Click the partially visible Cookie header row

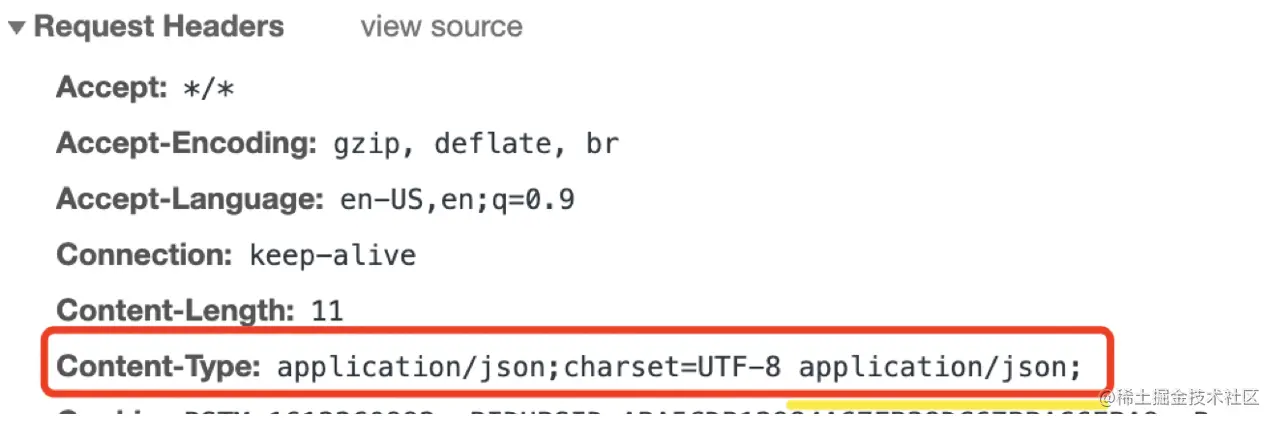click(x=640, y=414)
